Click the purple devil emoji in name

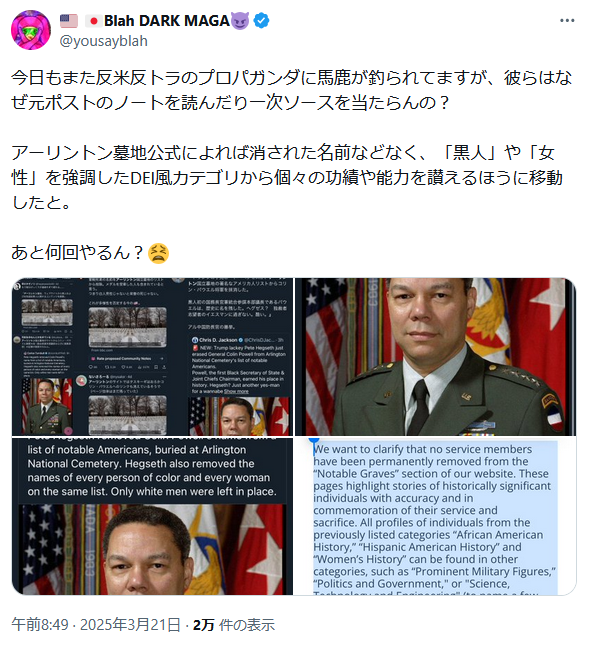click(240, 21)
